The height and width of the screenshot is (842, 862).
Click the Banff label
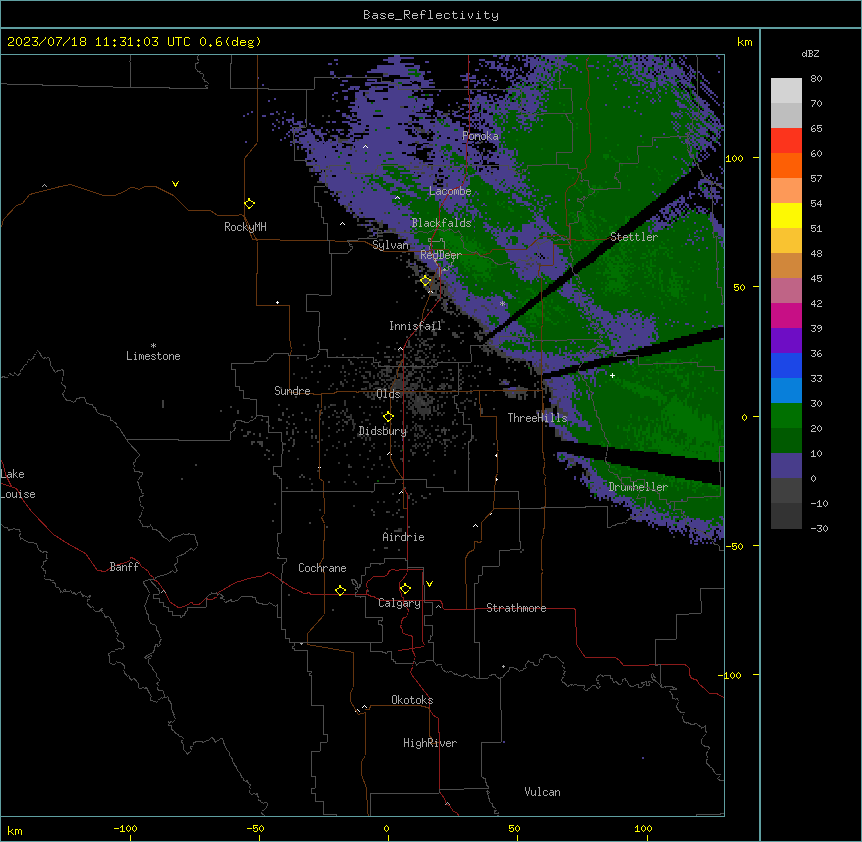tap(124, 567)
